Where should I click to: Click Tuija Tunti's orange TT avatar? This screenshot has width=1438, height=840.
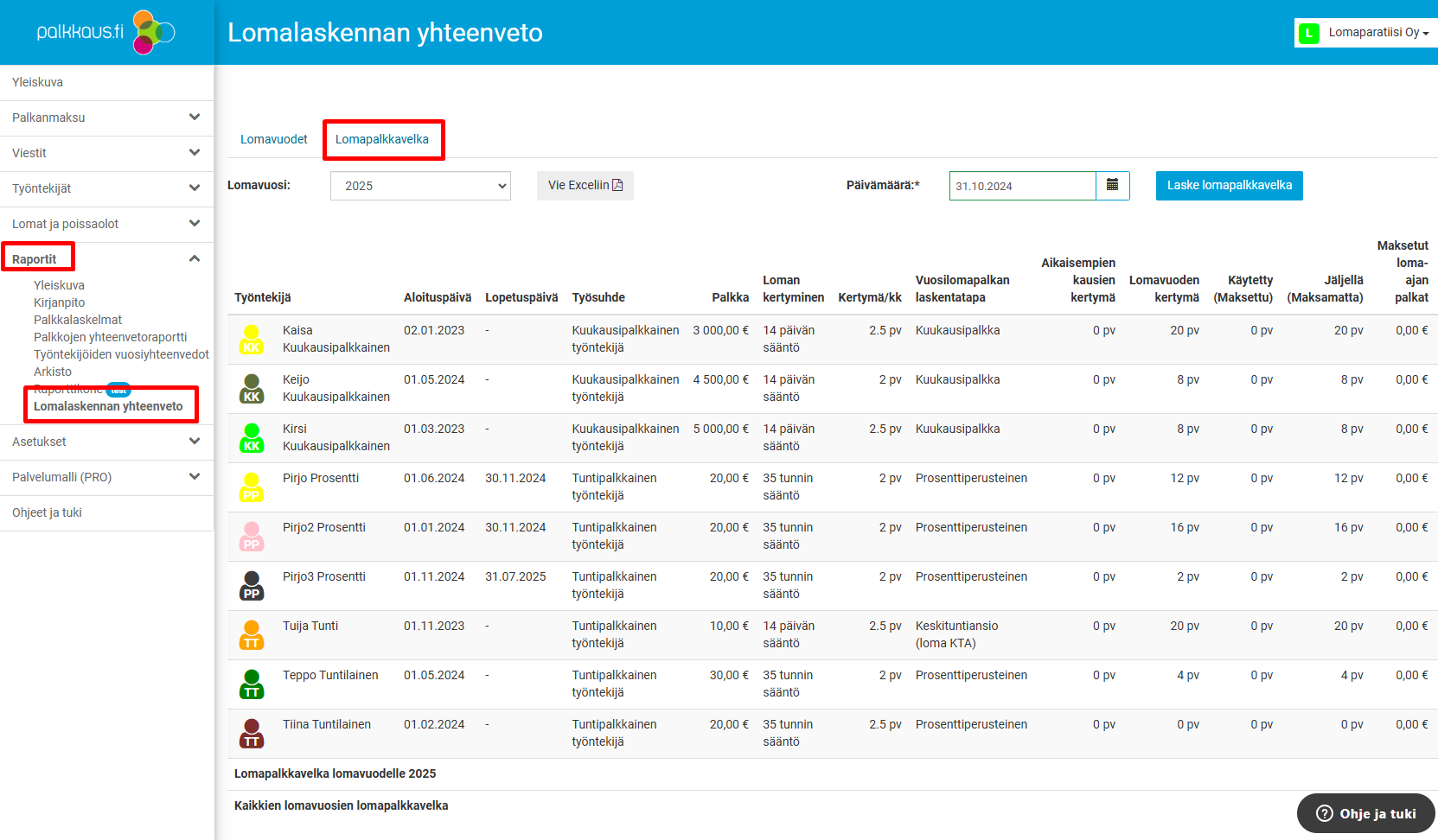(x=252, y=635)
